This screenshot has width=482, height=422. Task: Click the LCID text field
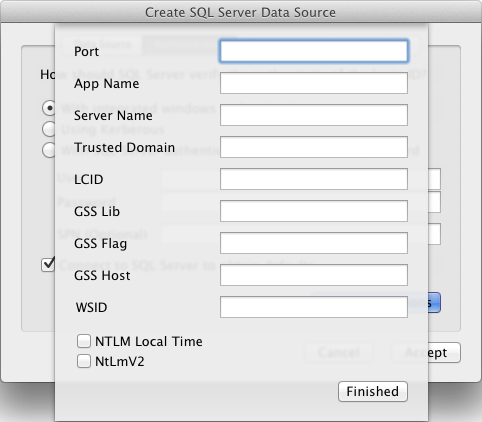[314, 179]
